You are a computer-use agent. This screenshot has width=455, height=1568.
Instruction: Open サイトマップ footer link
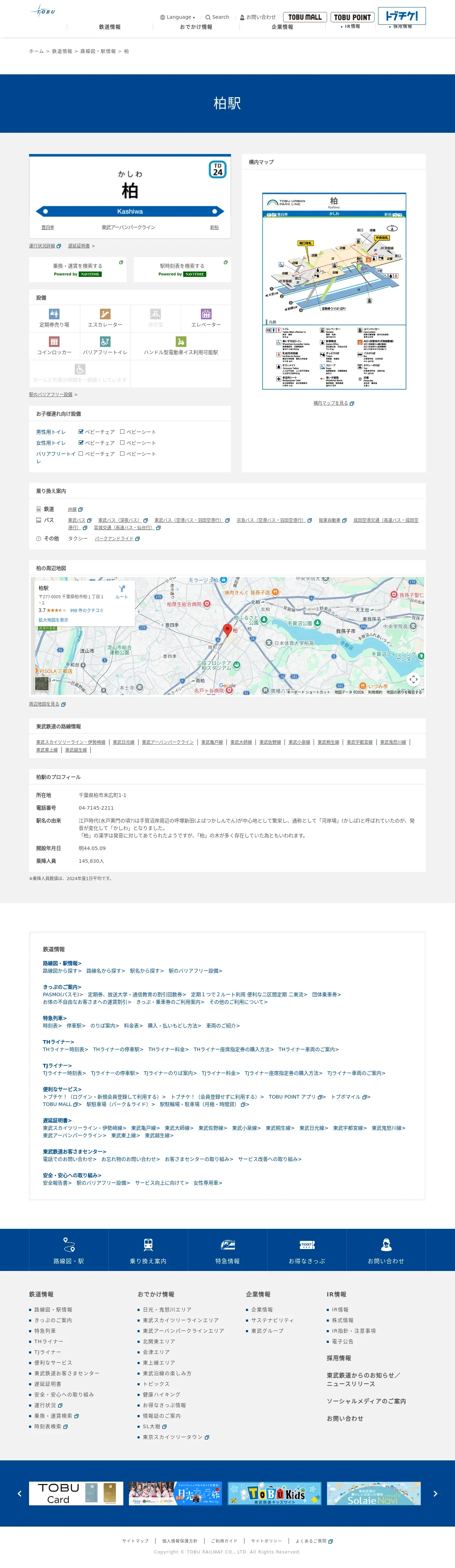point(135,1541)
